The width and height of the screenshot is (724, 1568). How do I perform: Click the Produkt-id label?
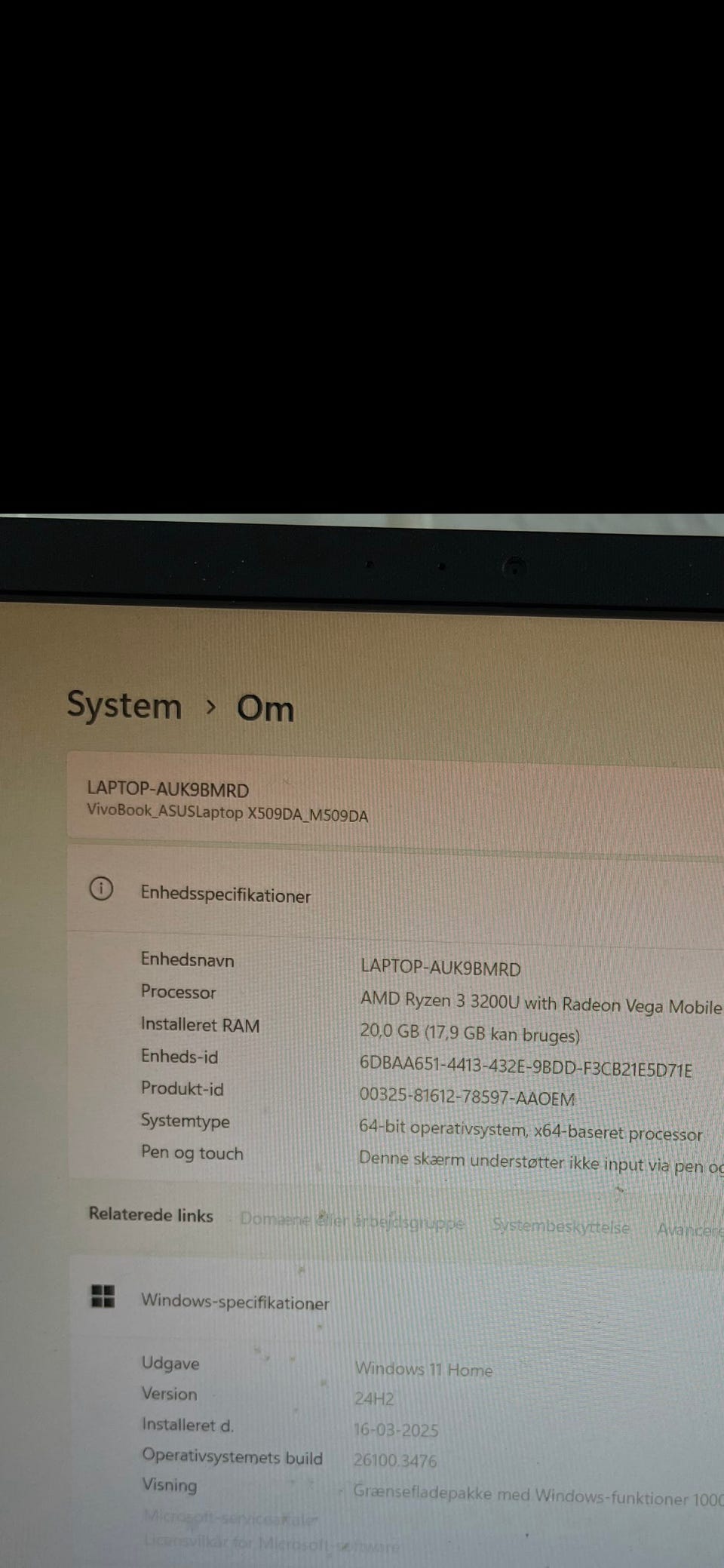click(182, 1088)
